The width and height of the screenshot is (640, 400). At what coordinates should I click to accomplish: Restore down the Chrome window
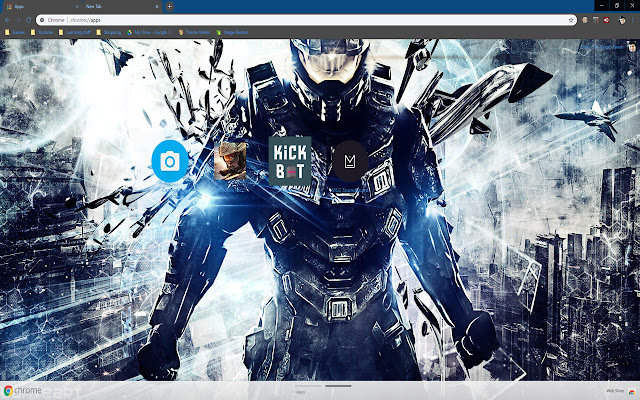coord(617,6)
